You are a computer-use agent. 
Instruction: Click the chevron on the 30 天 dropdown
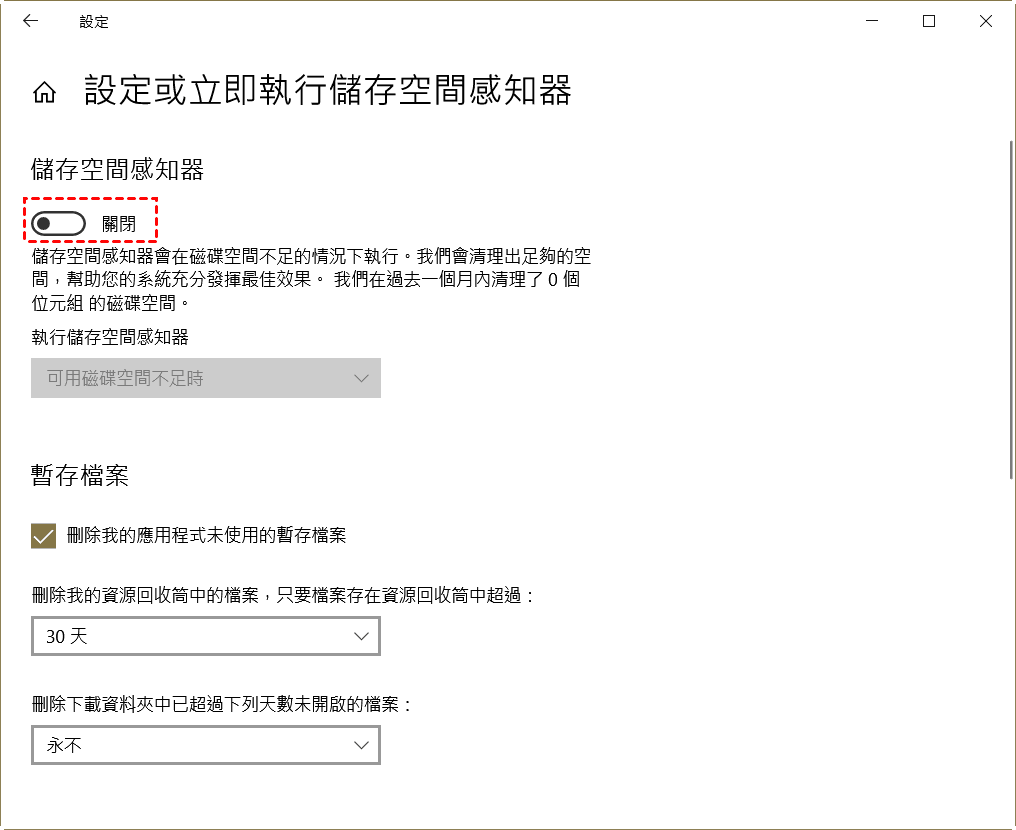click(362, 636)
